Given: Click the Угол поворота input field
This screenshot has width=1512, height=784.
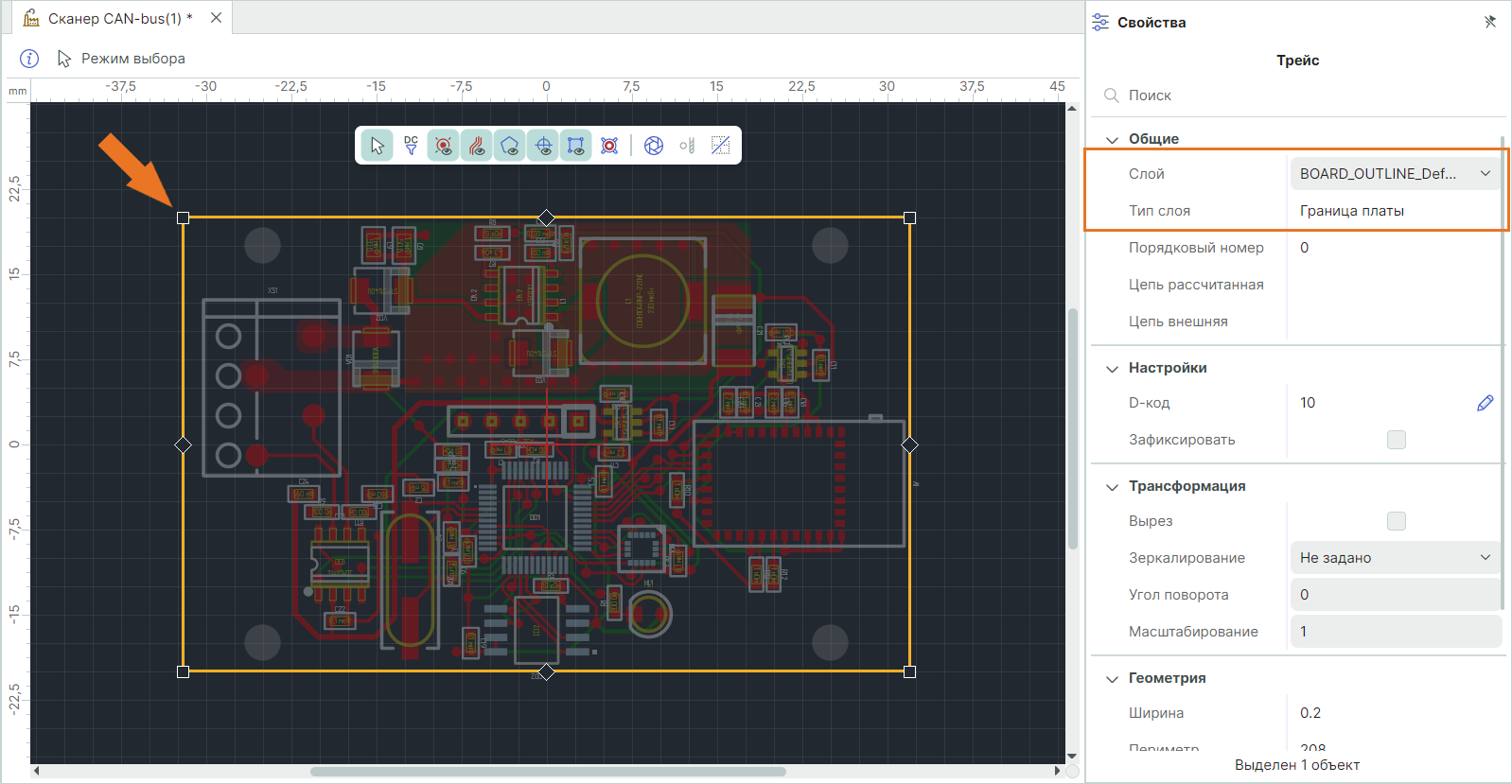Looking at the screenshot, I should [x=1395, y=595].
